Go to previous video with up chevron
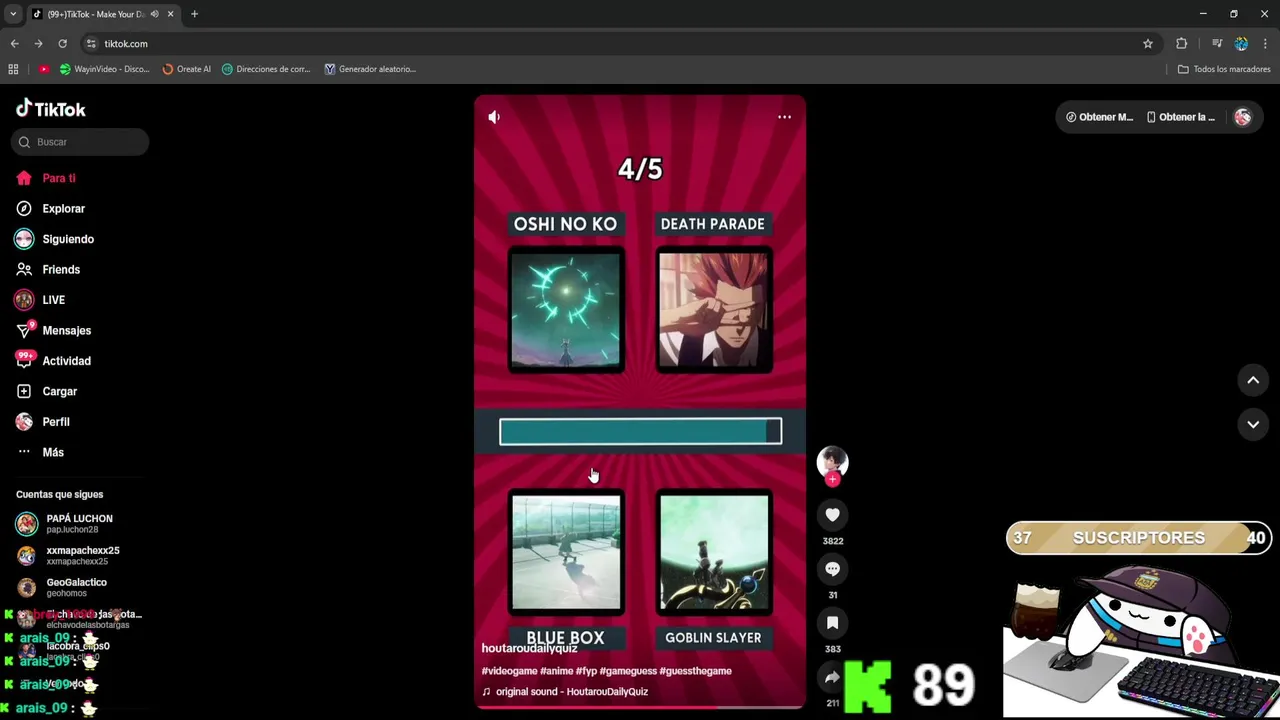The image size is (1280, 720). click(1252, 380)
